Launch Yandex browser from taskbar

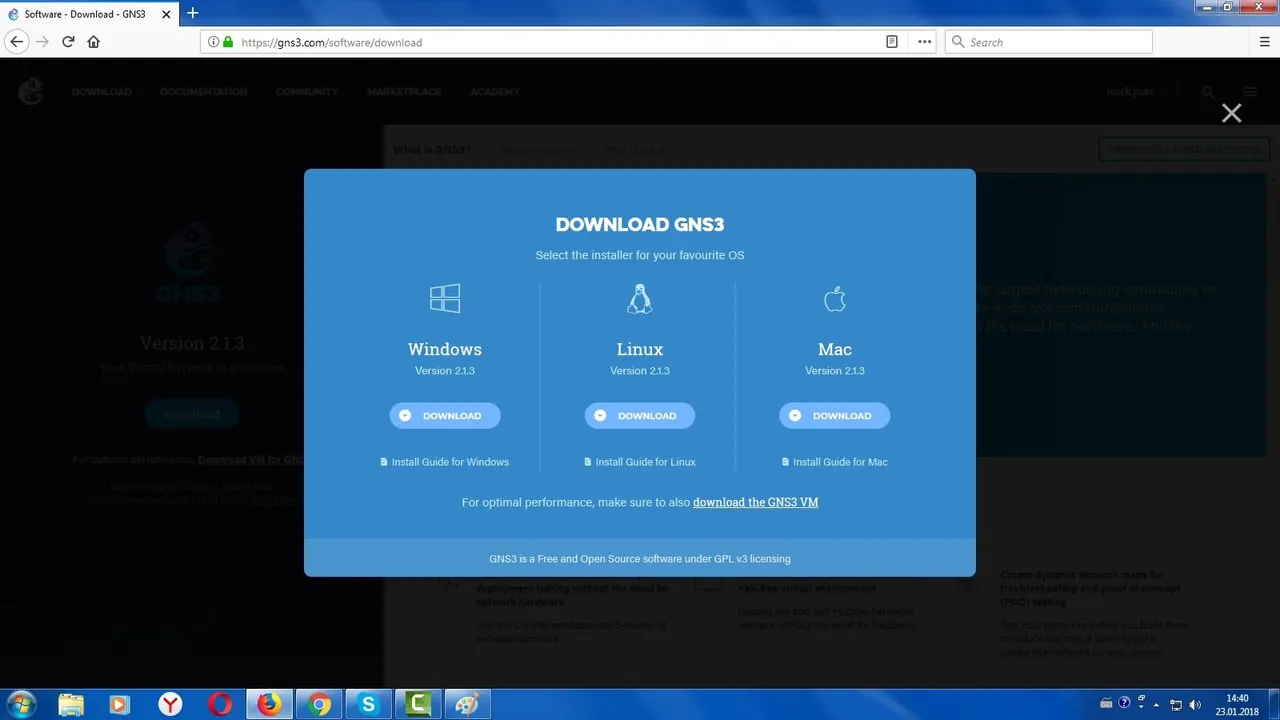click(170, 704)
